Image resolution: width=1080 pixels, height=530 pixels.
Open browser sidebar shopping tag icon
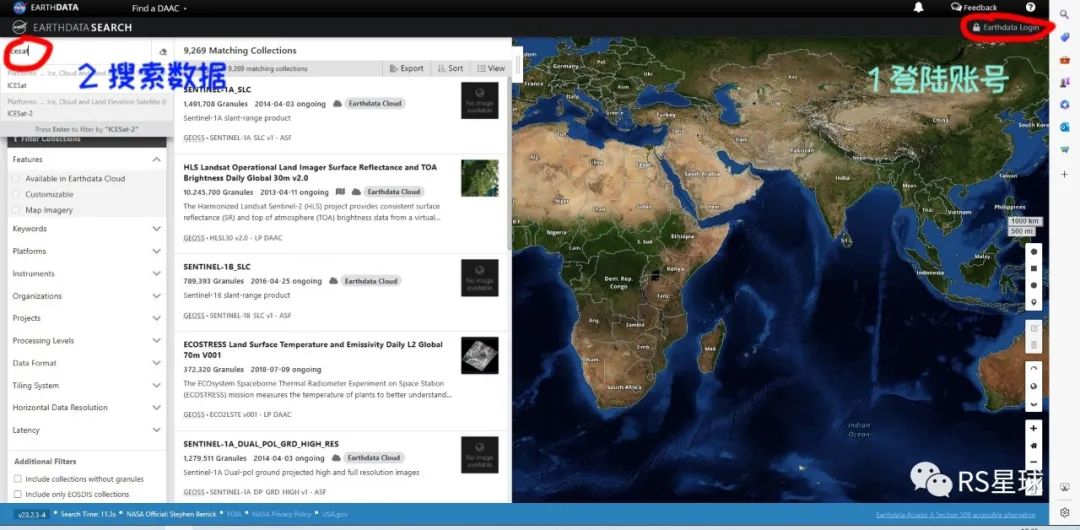pos(1065,37)
